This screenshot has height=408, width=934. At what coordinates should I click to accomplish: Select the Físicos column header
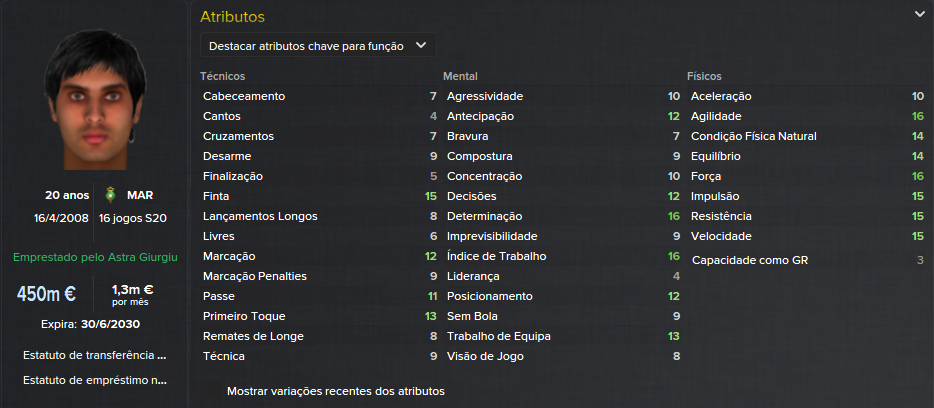pyautogui.click(x=704, y=76)
